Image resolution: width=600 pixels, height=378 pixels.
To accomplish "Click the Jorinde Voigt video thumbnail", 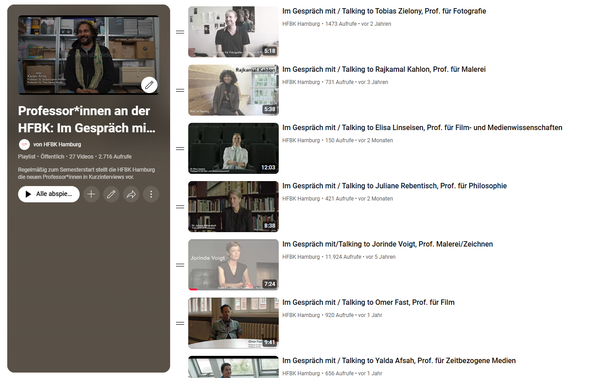I will tap(233, 265).
